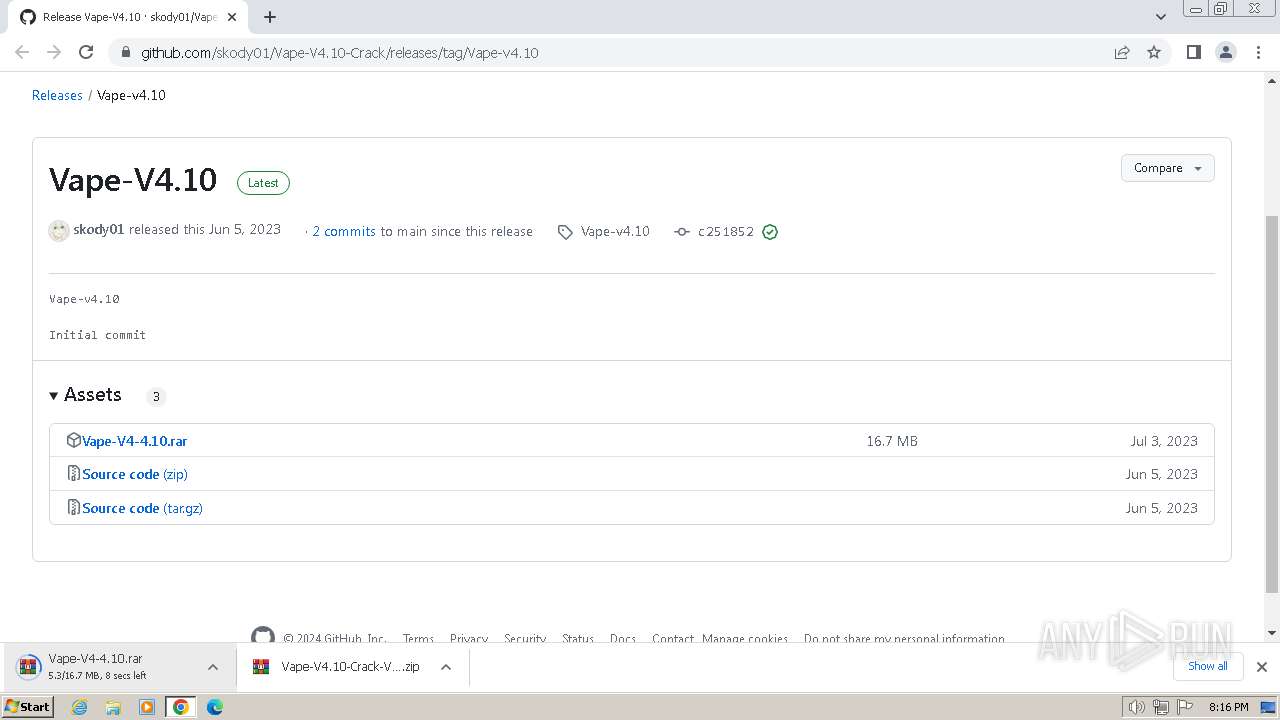Viewport: 1280px width, 720px height.
Task: Open the 2 commits link
Action: click(344, 231)
